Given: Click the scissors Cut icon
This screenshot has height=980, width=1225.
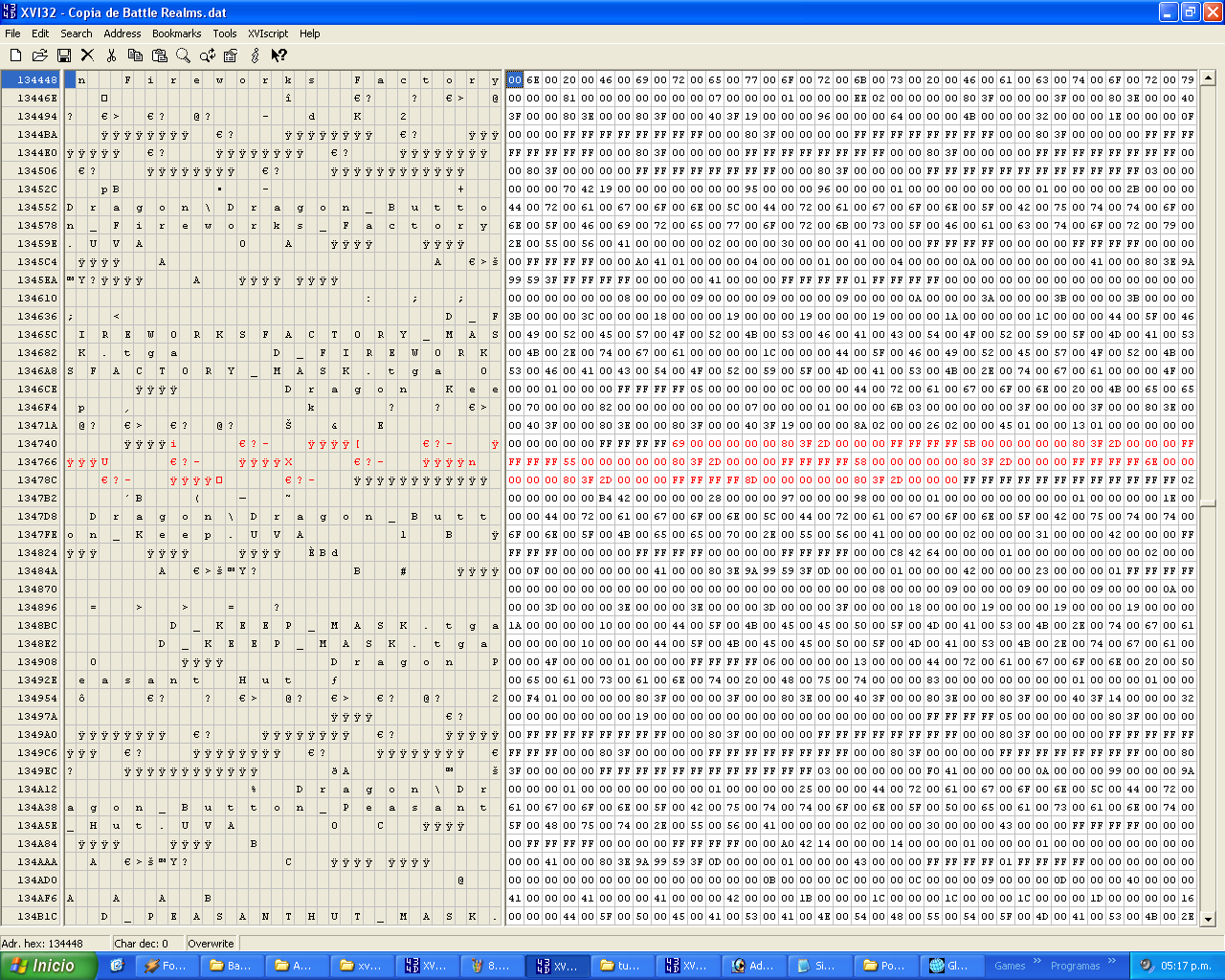Looking at the screenshot, I should pos(111,56).
